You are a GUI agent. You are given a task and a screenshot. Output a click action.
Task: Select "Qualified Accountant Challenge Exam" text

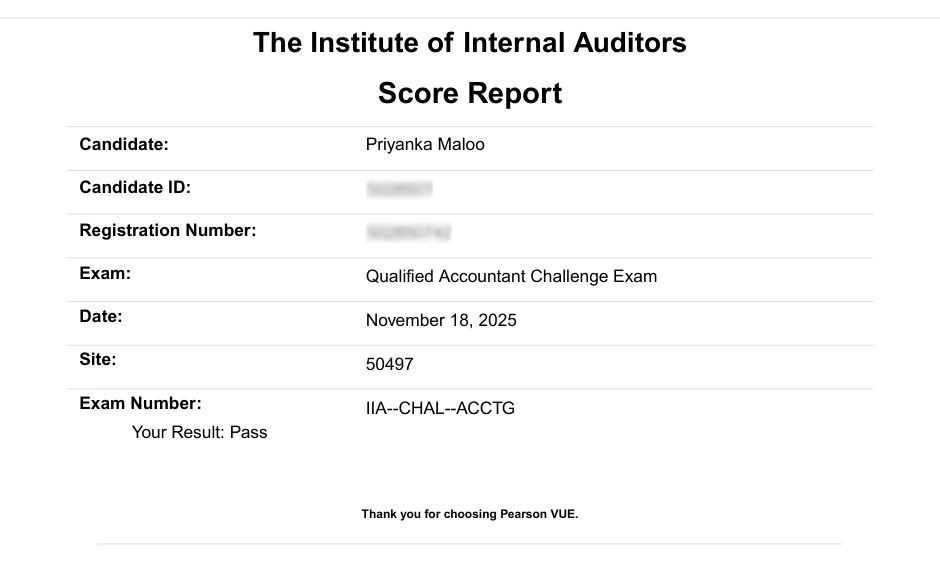[x=511, y=277]
